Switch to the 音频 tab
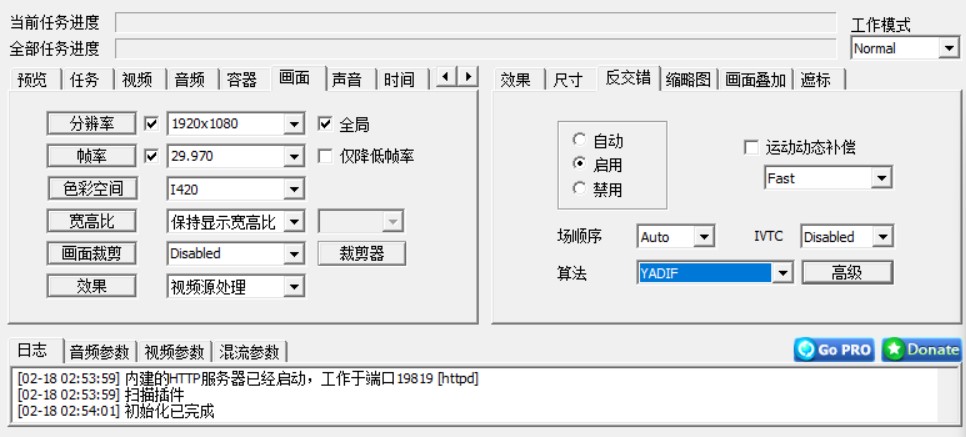966x437 pixels. click(190, 80)
